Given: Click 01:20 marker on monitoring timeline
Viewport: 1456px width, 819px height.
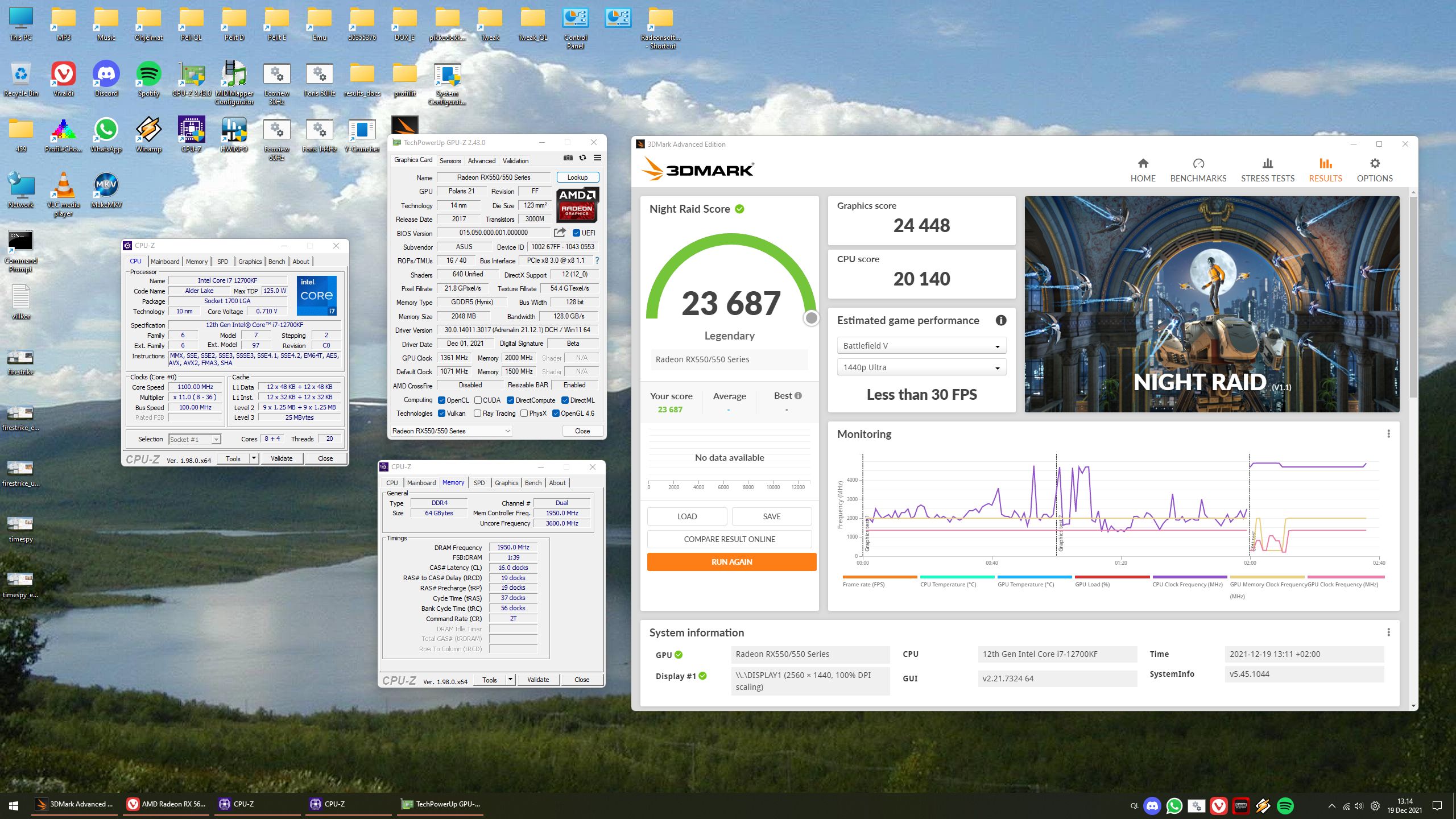Looking at the screenshot, I should 1120,562.
